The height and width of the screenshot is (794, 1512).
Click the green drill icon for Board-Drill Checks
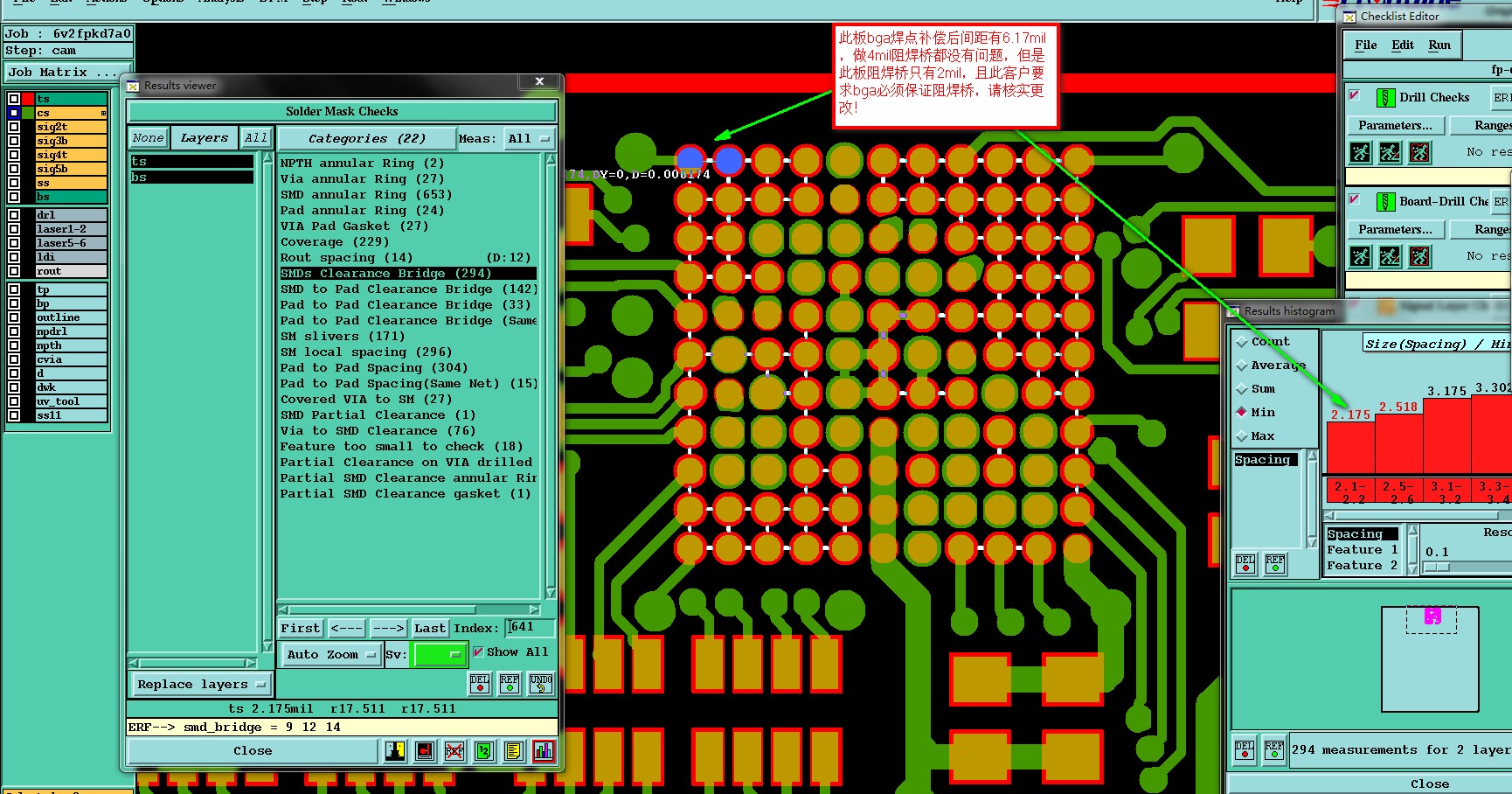1385,202
